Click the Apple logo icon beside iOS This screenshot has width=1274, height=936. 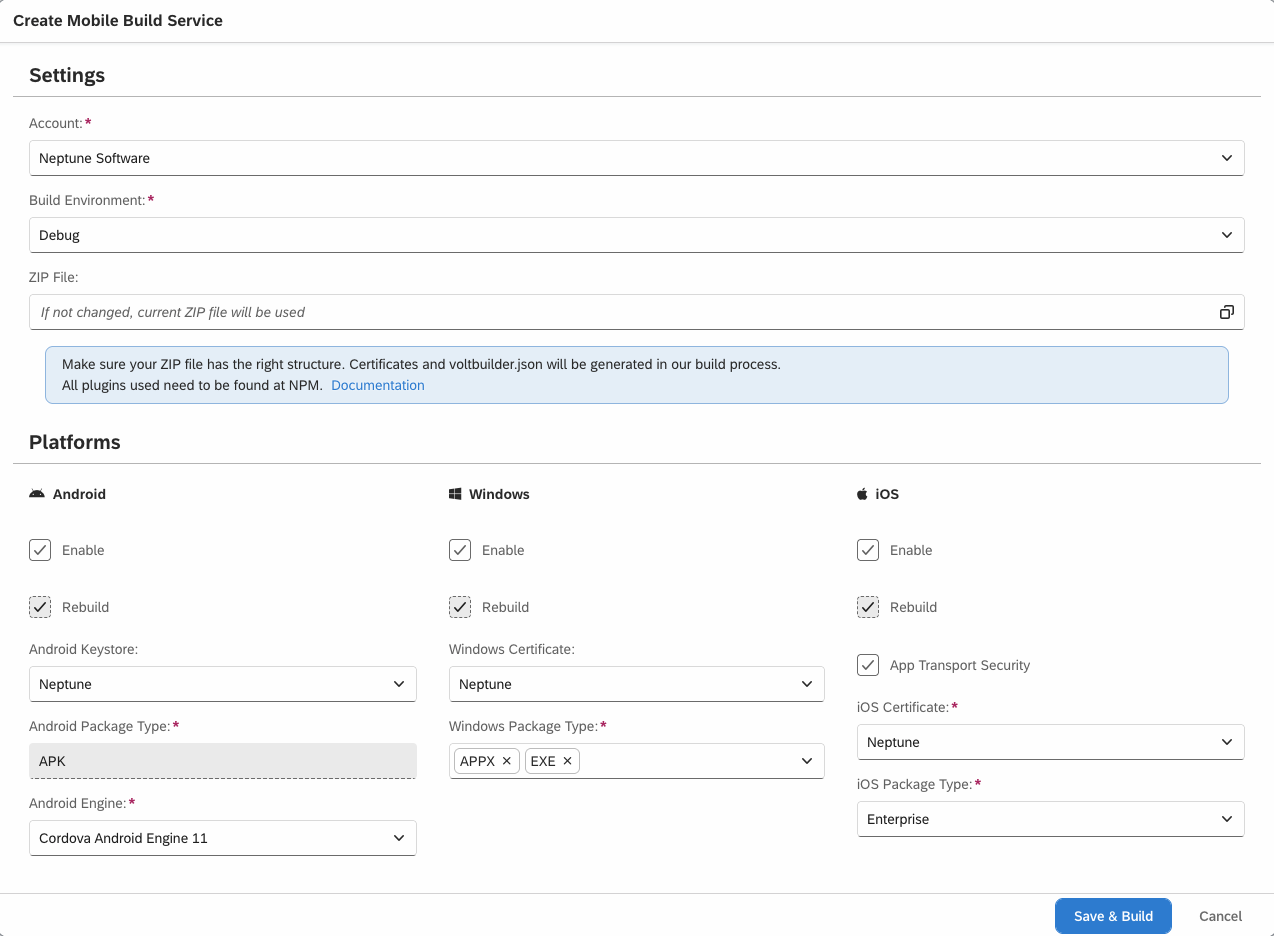tap(862, 494)
